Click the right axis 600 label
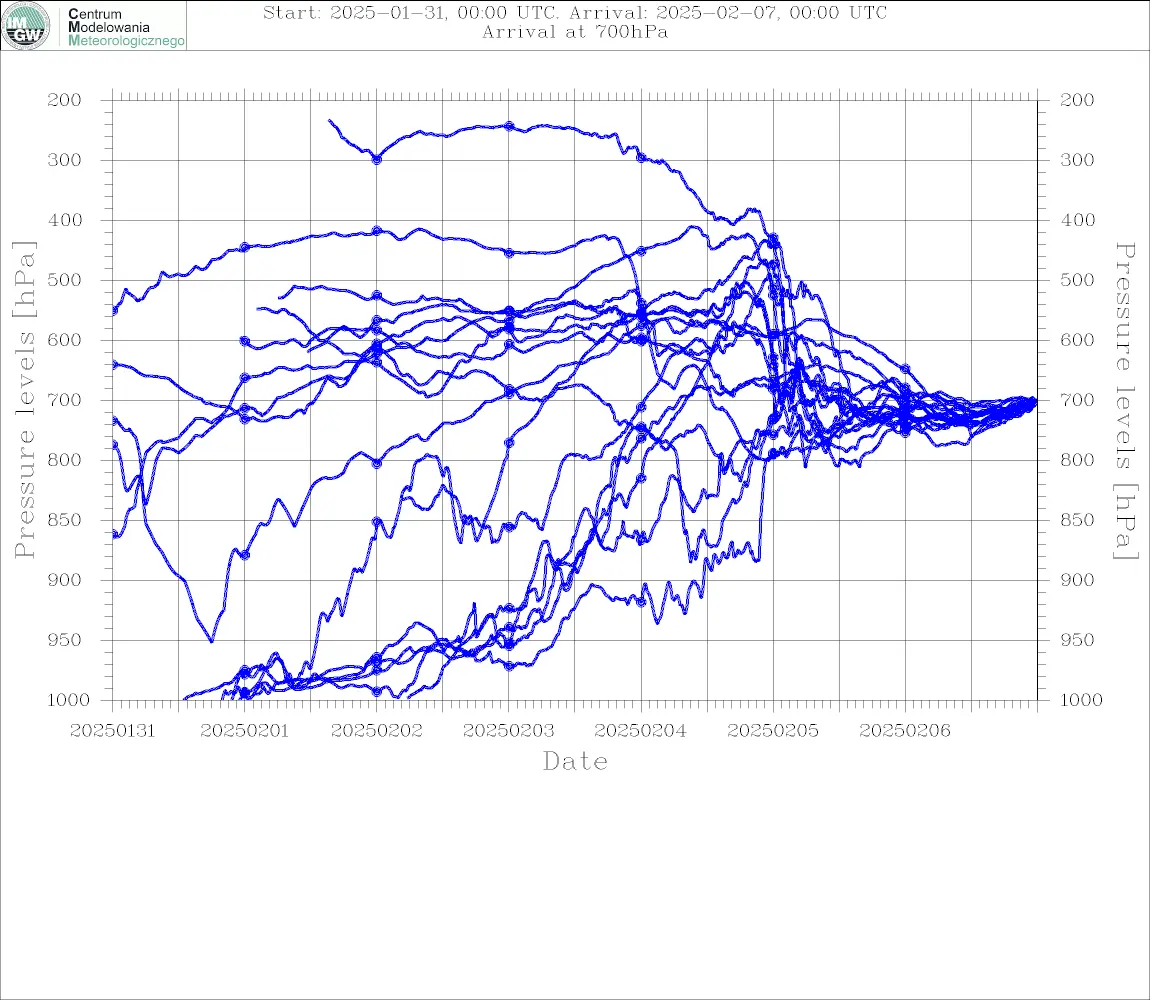 point(1077,340)
